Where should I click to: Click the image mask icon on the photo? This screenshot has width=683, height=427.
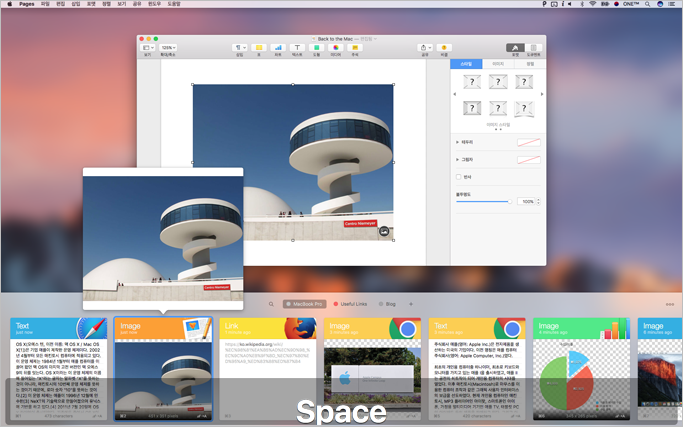(x=384, y=231)
